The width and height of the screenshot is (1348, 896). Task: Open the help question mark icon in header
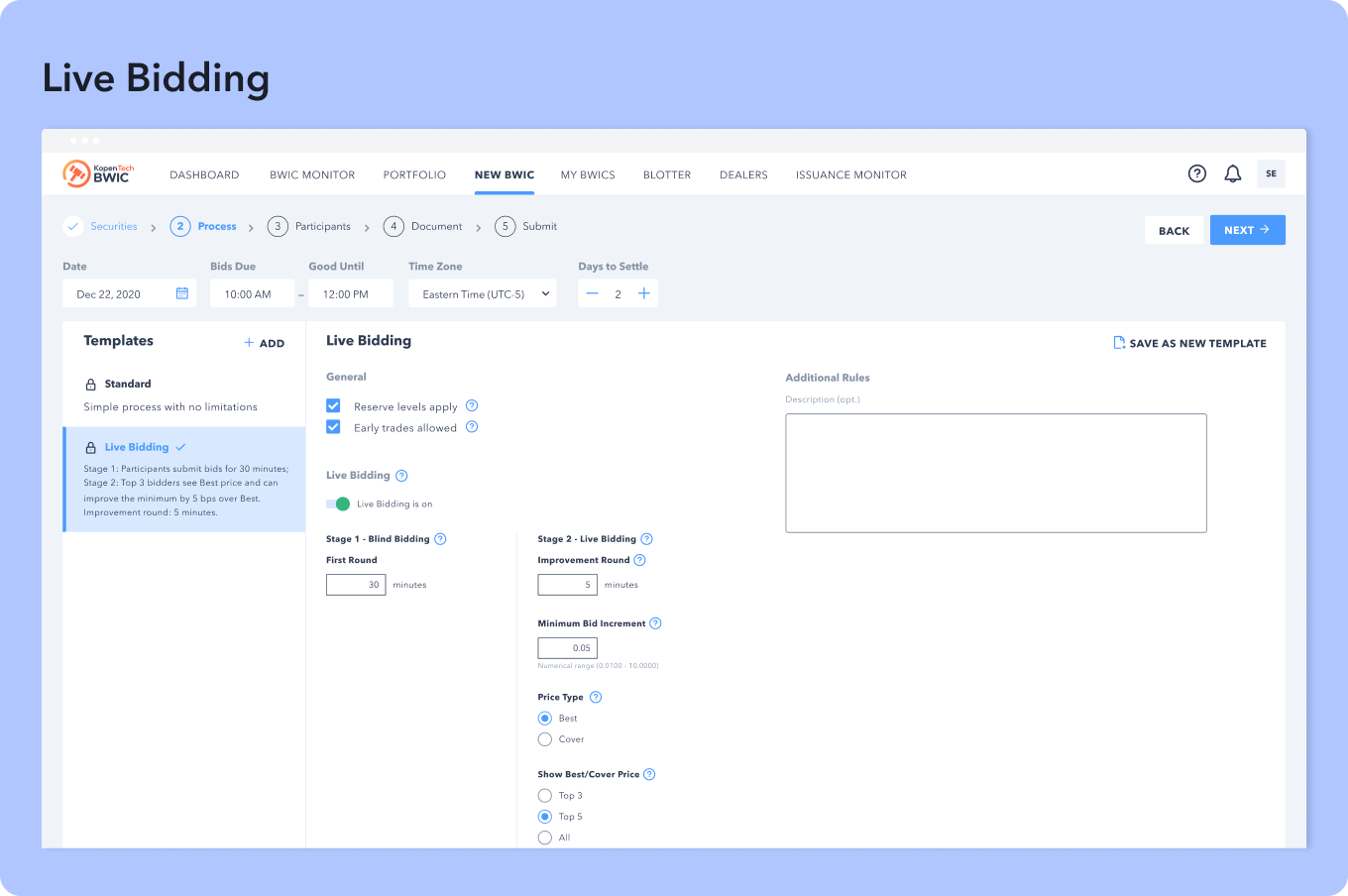[x=1197, y=173]
